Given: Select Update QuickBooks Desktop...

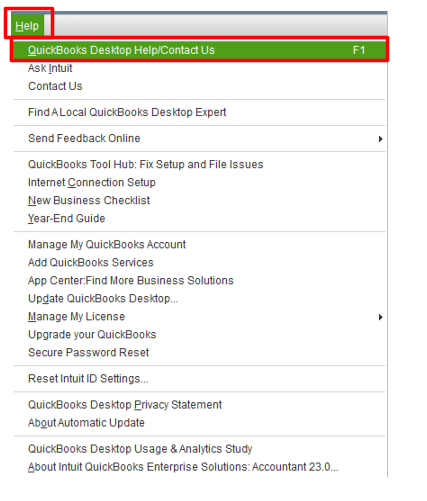Looking at the screenshot, I should (199, 298).
